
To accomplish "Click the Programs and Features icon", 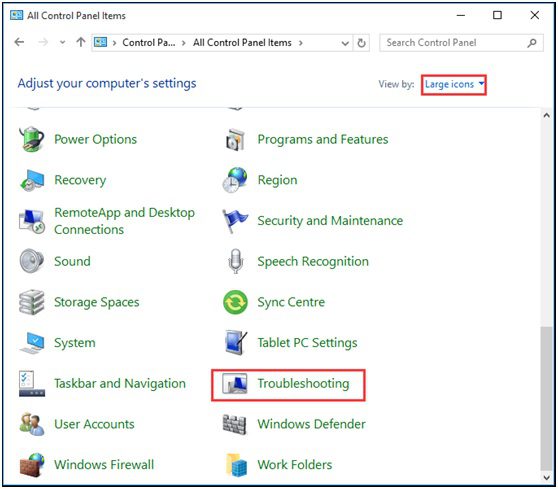I will tap(235, 139).
